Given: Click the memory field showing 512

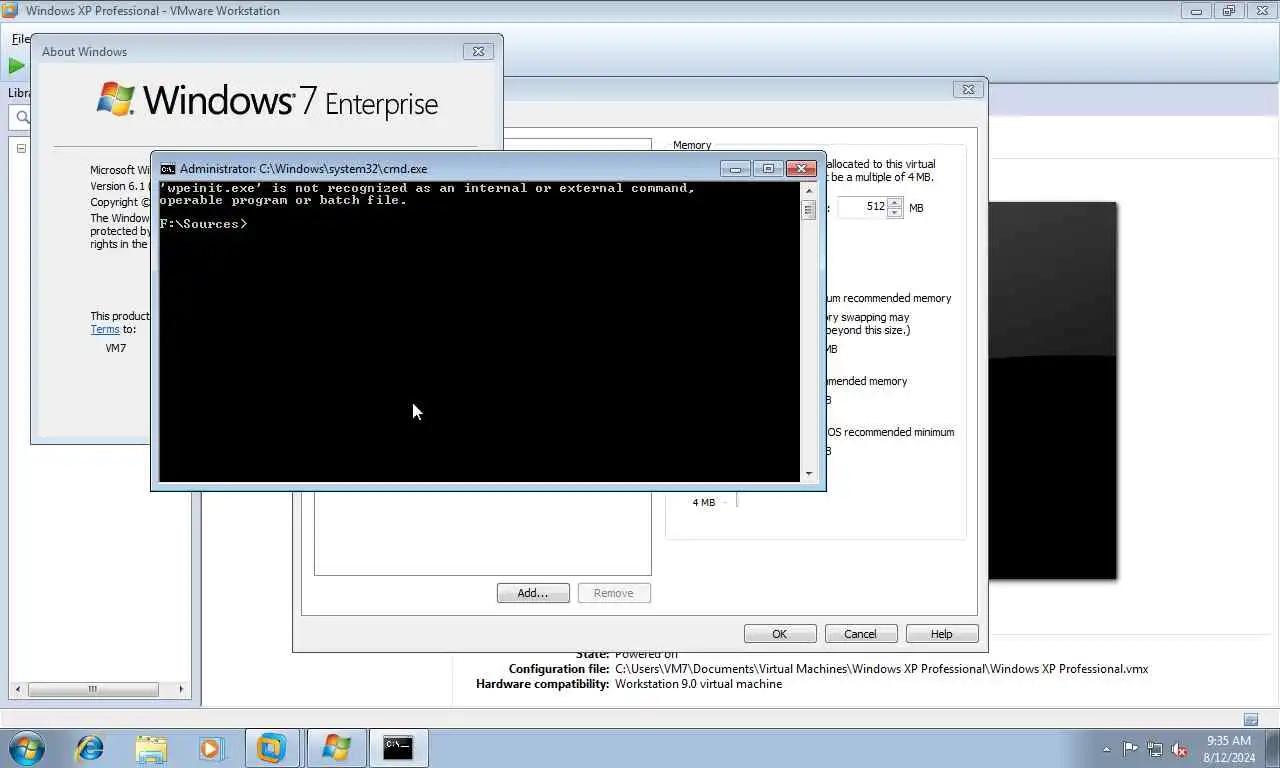Looking at the screenshot, I should pyautogui.click(x=862, y=207).
